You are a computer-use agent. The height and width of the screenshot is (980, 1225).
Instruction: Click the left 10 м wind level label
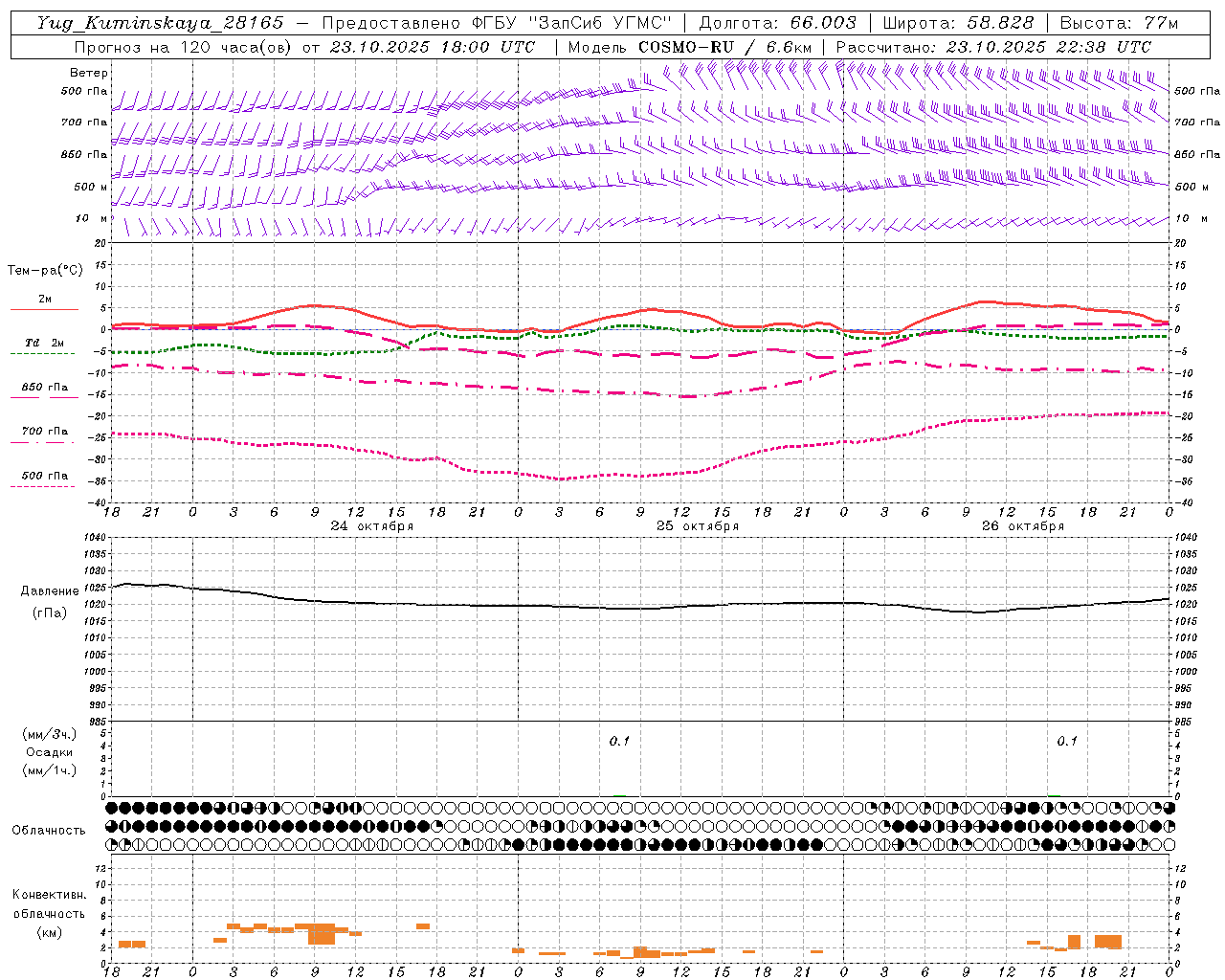[x=91, y=218]
